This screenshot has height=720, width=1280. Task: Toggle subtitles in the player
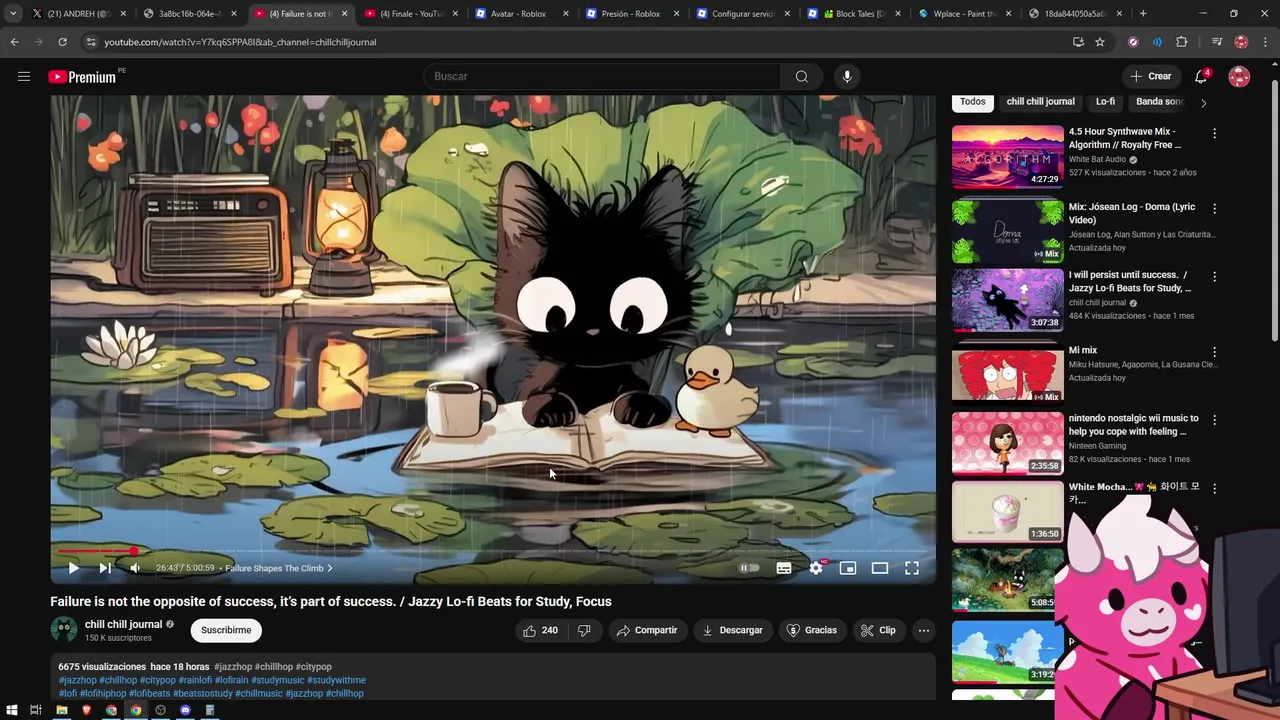pos(784,568)
